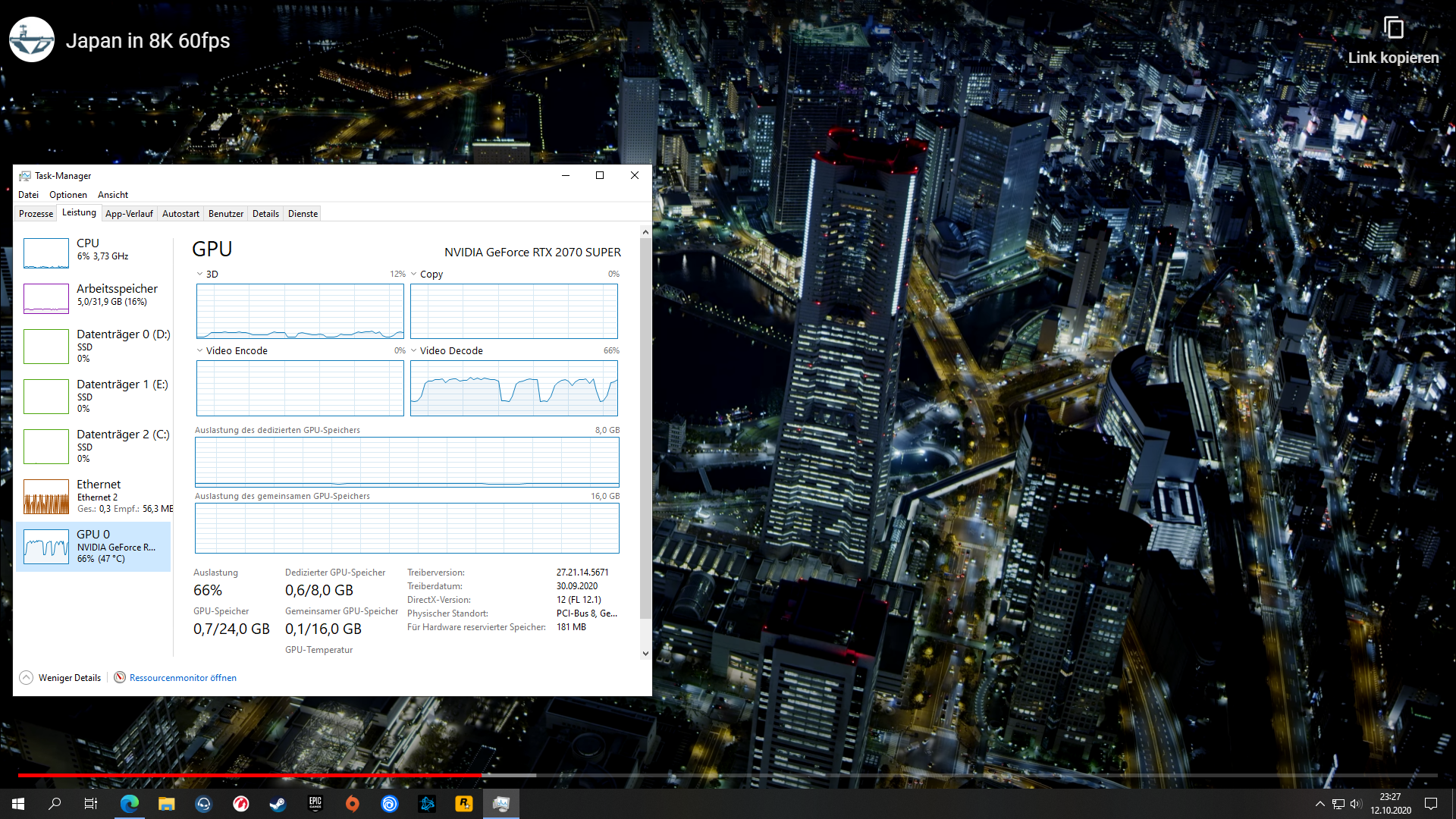Open the Rockstar Games Launcher from the taskbar
1456x819 pixels.
[x=463, y=804]
